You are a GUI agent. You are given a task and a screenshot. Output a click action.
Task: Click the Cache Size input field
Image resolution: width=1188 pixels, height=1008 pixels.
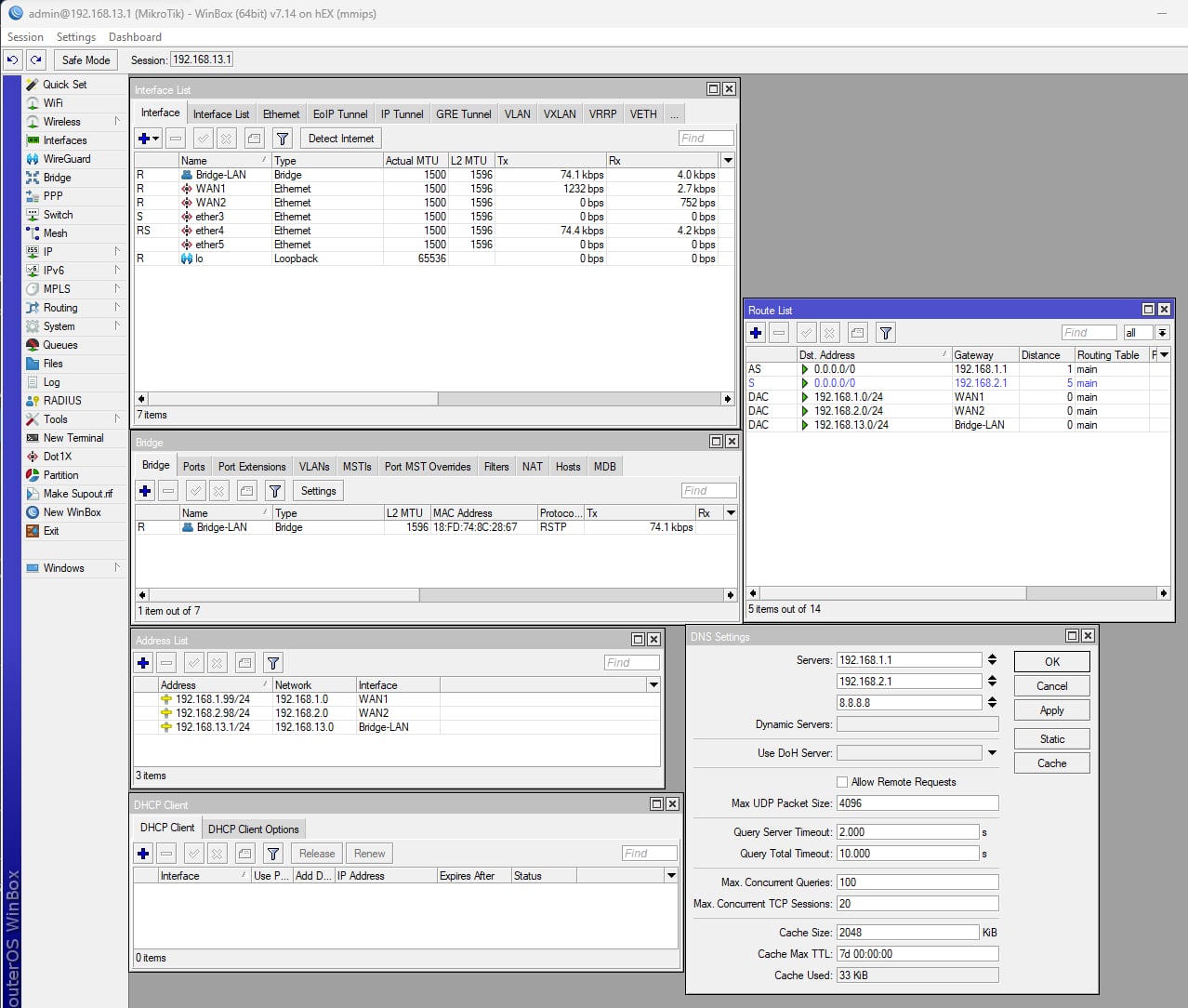point(907,933)
